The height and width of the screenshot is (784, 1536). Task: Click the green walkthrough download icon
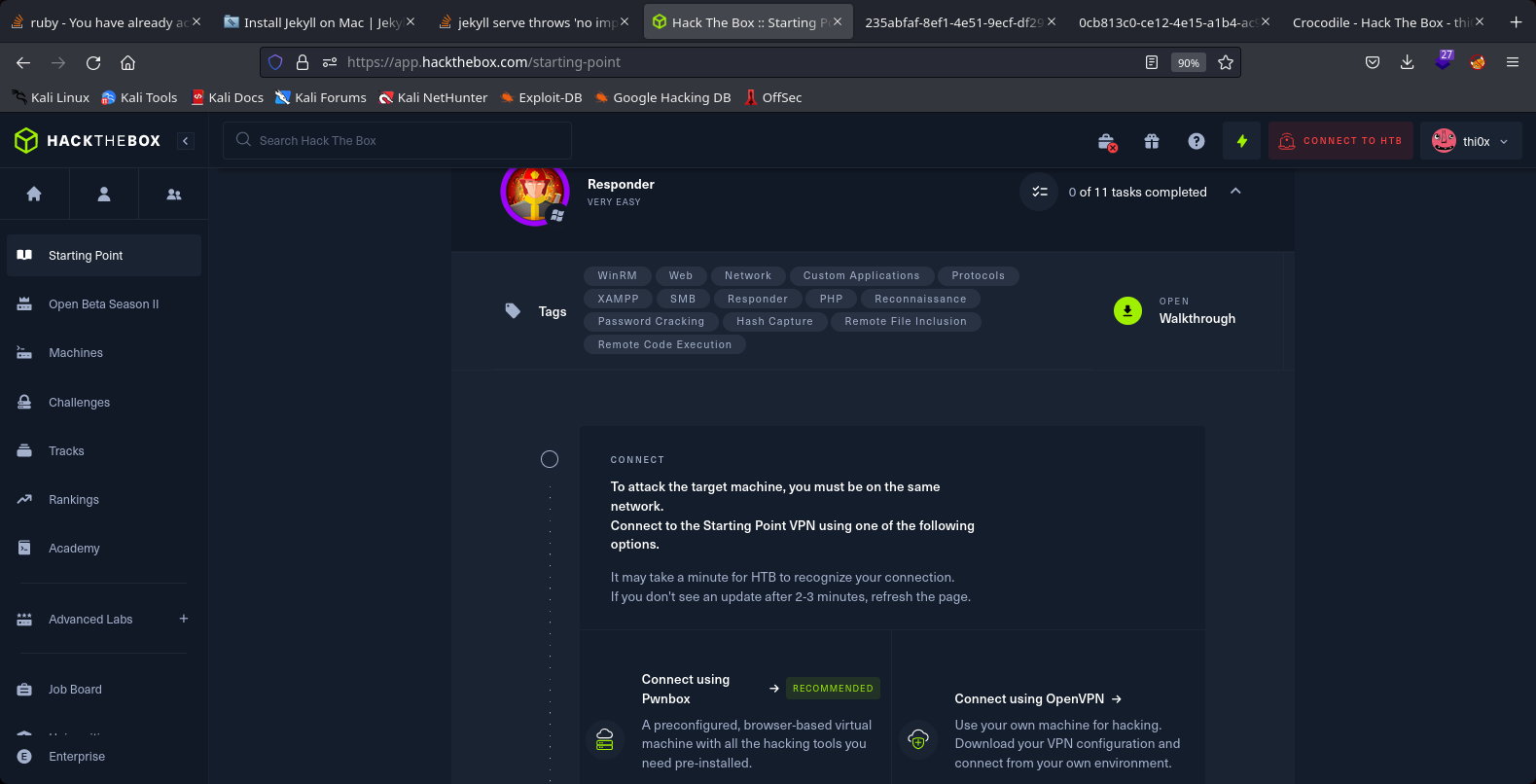click(1127, 311)
